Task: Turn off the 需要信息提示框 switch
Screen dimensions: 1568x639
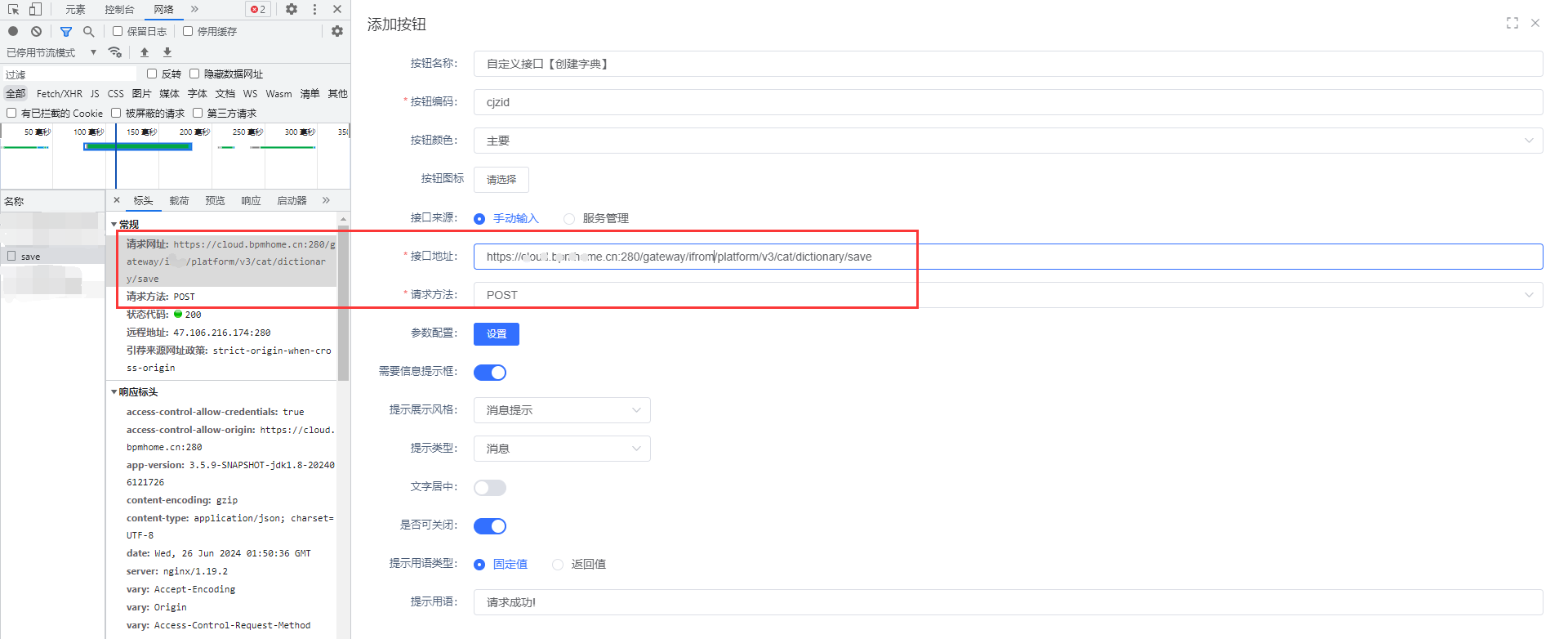Action: pyautogui.click(x=490, y=373)
